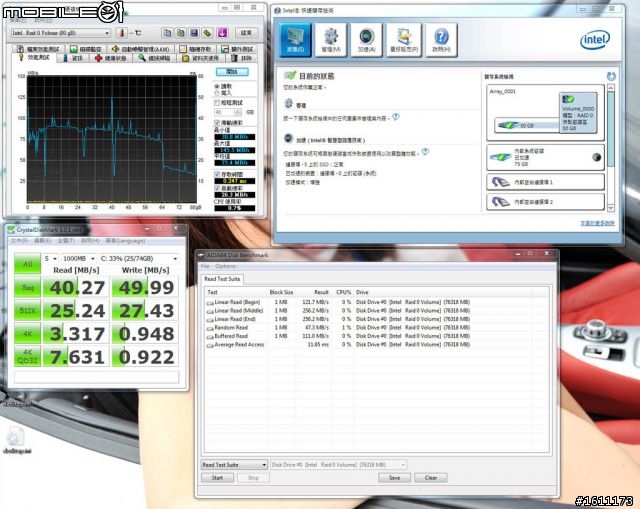Switch to the Error Scan tab with magnifier

click(154, 58)
